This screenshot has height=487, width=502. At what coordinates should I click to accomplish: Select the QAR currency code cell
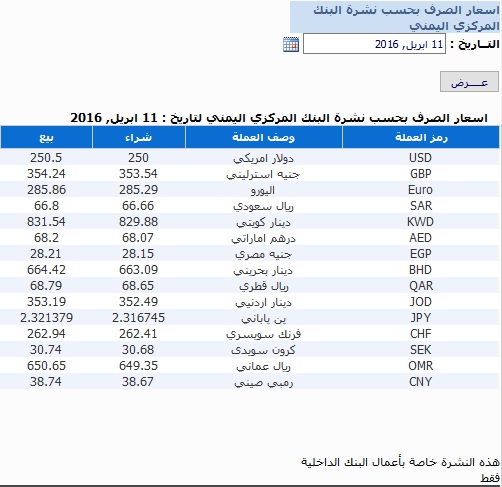click(x=421, y=286)
